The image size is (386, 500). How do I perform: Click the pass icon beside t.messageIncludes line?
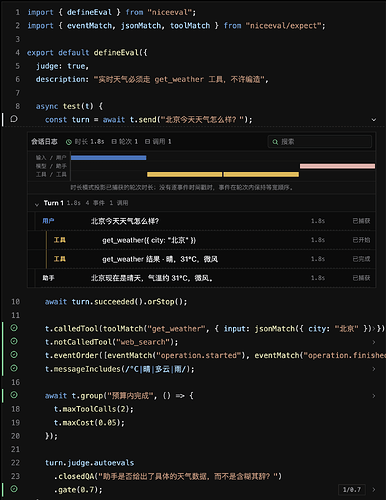click(x=14, y=368)
